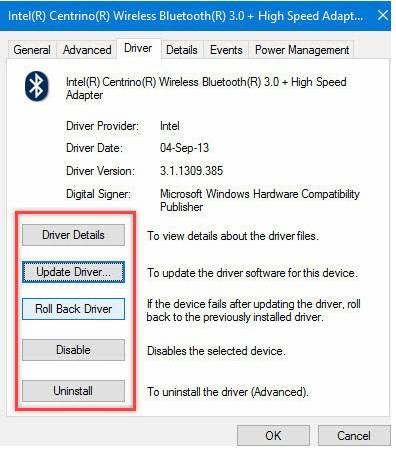Open the Power Management tab

click(302, 50)
